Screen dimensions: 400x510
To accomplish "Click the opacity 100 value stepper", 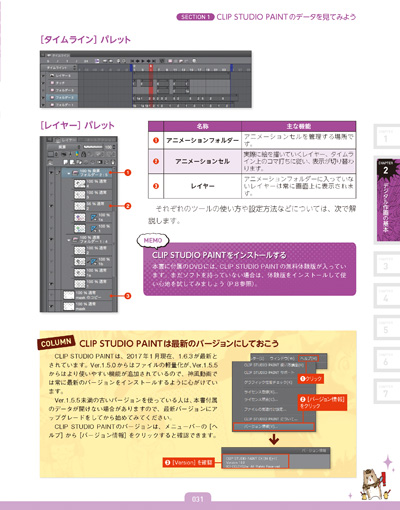I will [114, 147].
